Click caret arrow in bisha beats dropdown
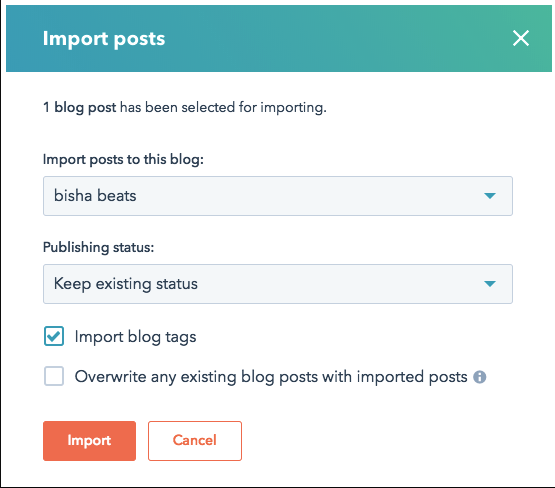 point(490,196)
